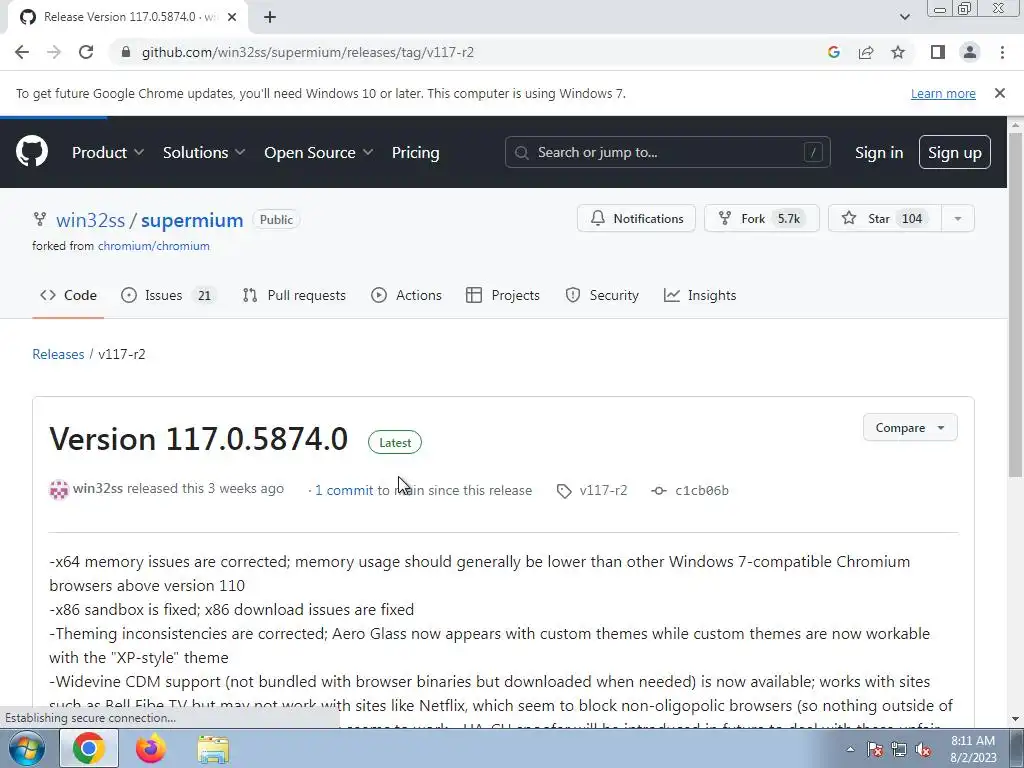Open Chrome profile avatar menu
1024x768 pixels.
(x=970, y=52)
